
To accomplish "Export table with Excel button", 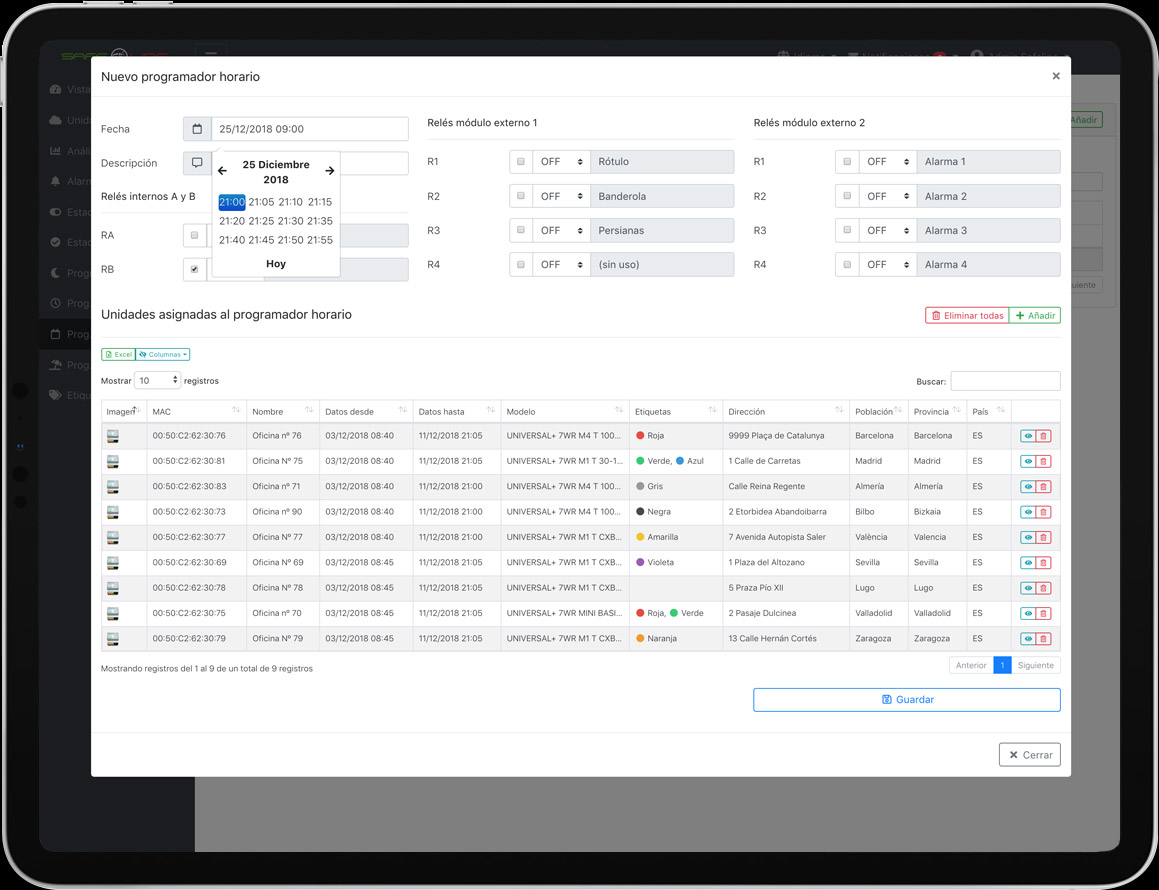I will tap(118, 355).
